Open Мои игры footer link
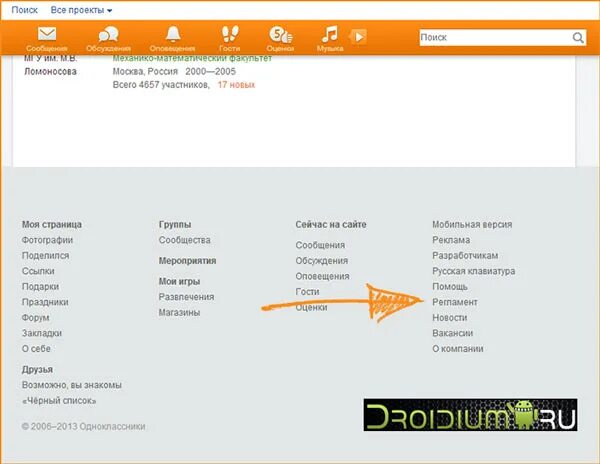The image size is (600, 464). tap(179, 282)
